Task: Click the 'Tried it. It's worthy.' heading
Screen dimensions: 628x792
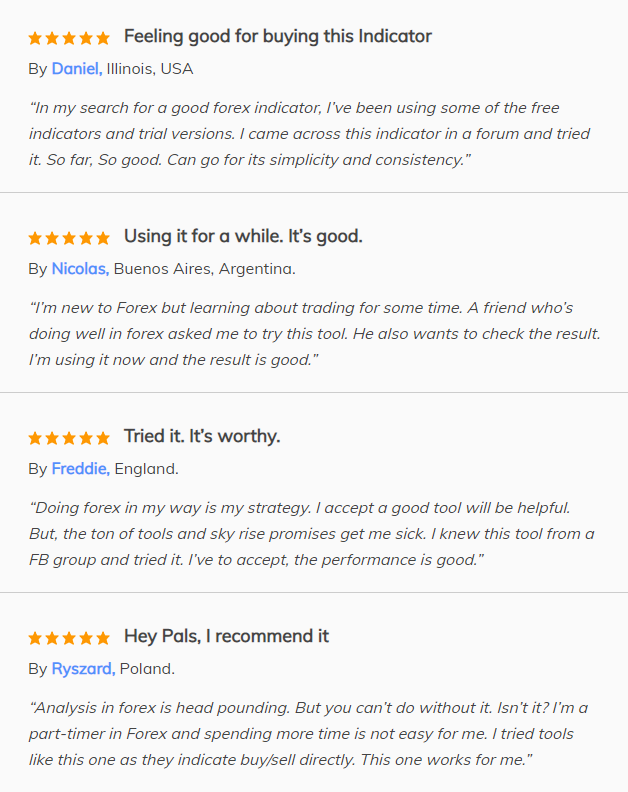Action: point(202,436)
